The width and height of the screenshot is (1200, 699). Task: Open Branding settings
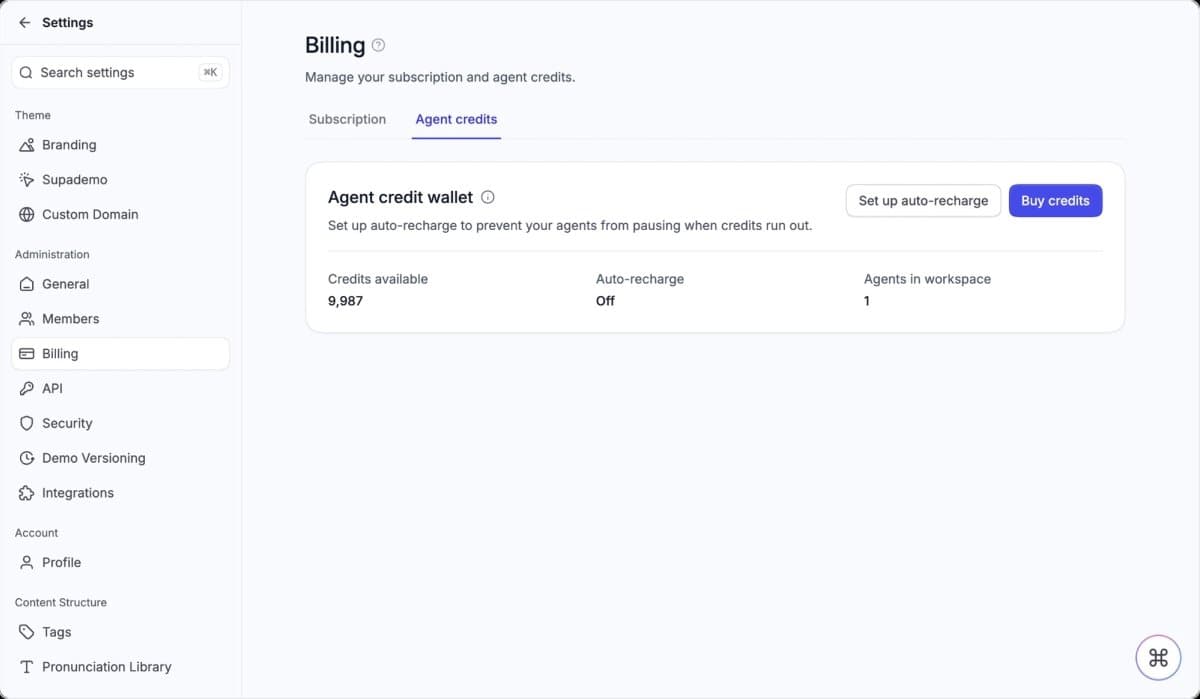click(120, 145)
